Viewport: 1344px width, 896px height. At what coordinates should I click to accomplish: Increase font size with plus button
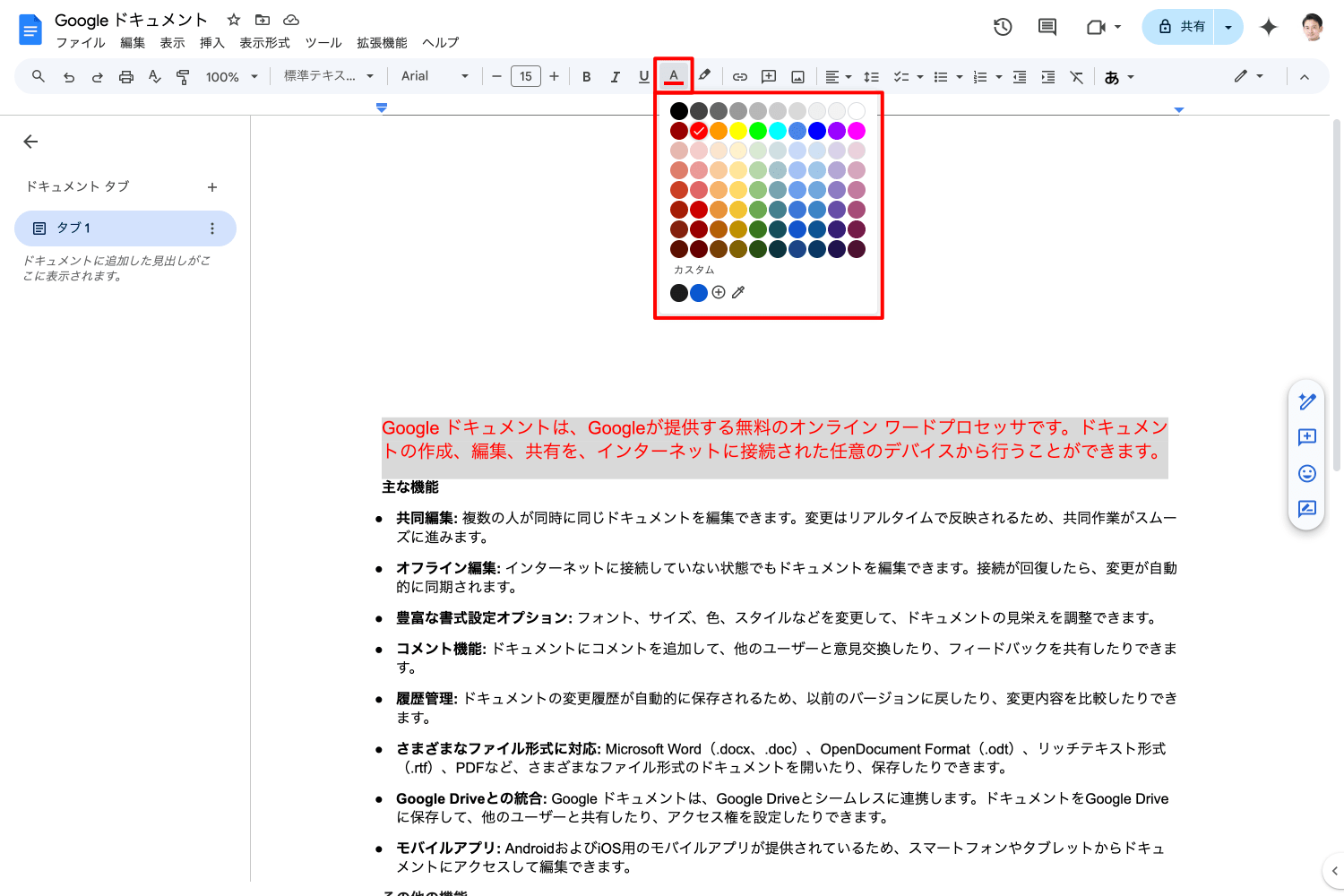click(555, 77)
